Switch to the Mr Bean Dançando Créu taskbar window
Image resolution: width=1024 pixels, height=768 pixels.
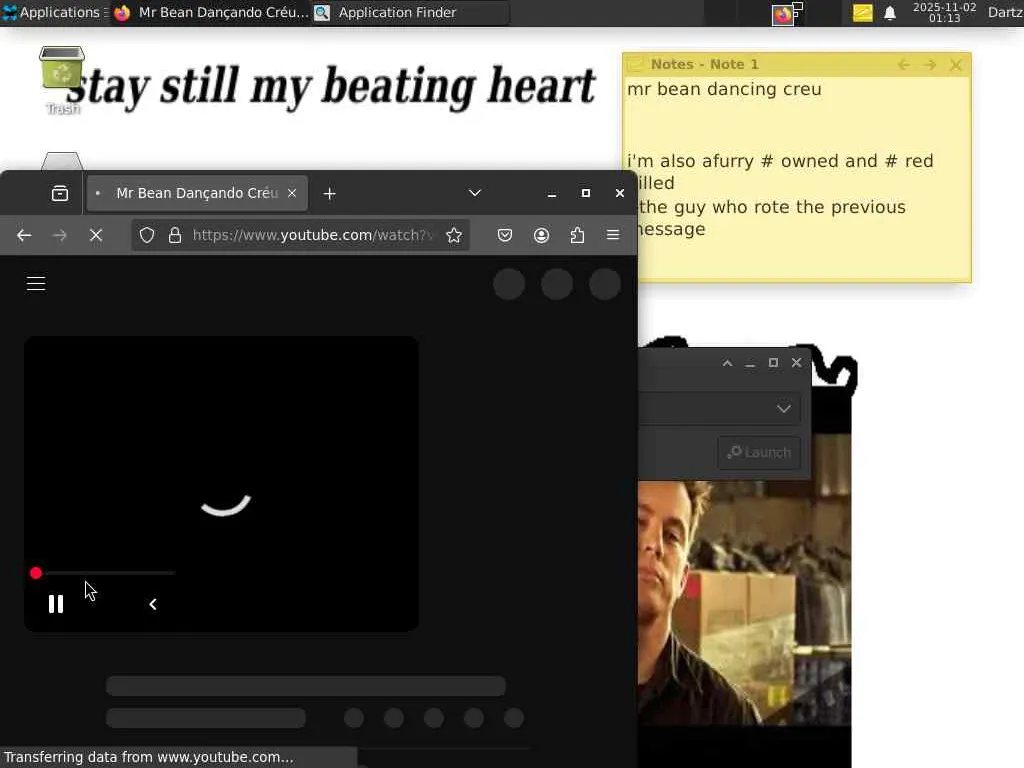pyautogui.click(x=210, y=12)
